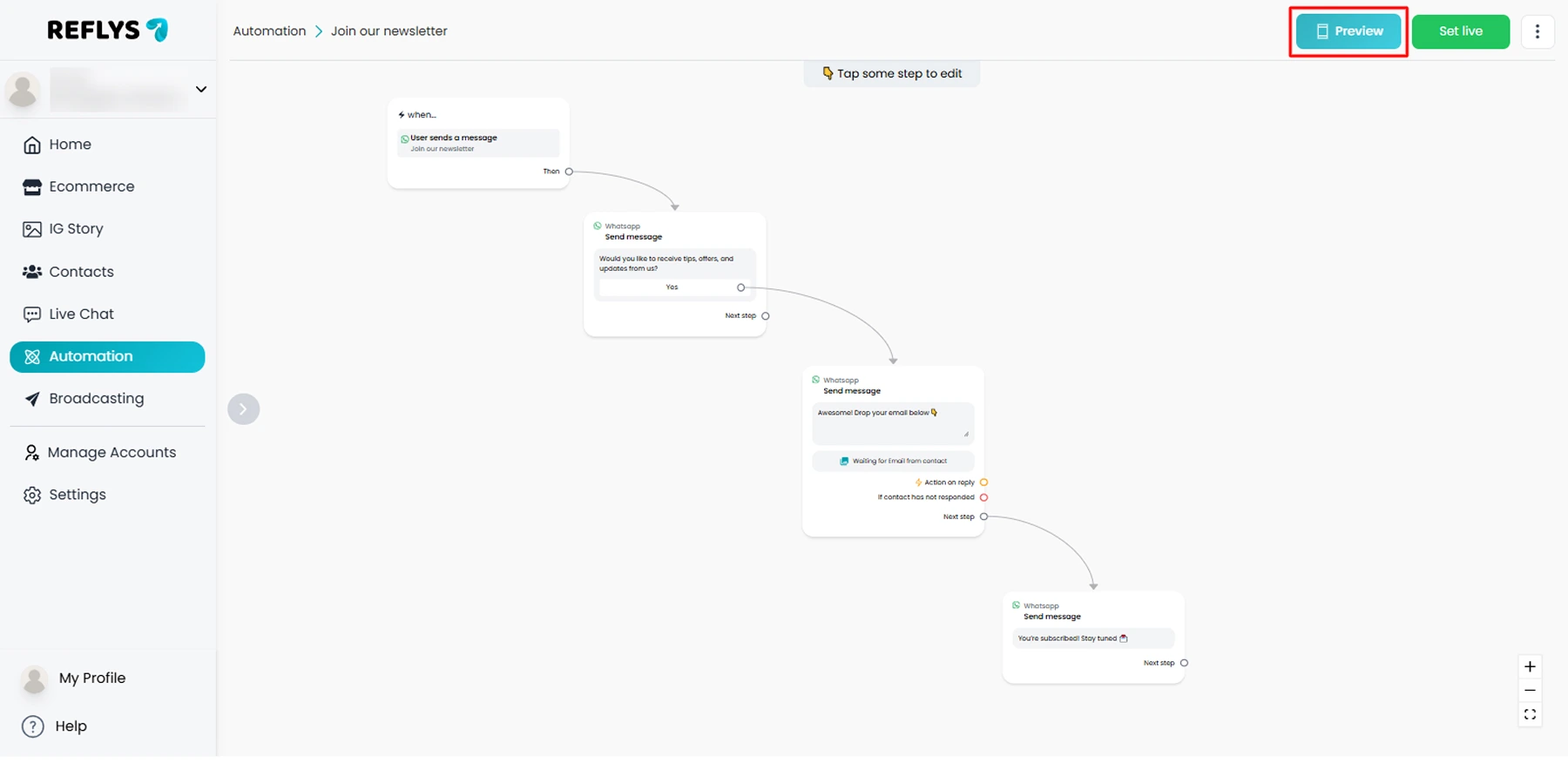Screen dimensions: 1568x763
Task: Go to Ecommerce section
Action: pyautogui.click(x=91, y=186)
